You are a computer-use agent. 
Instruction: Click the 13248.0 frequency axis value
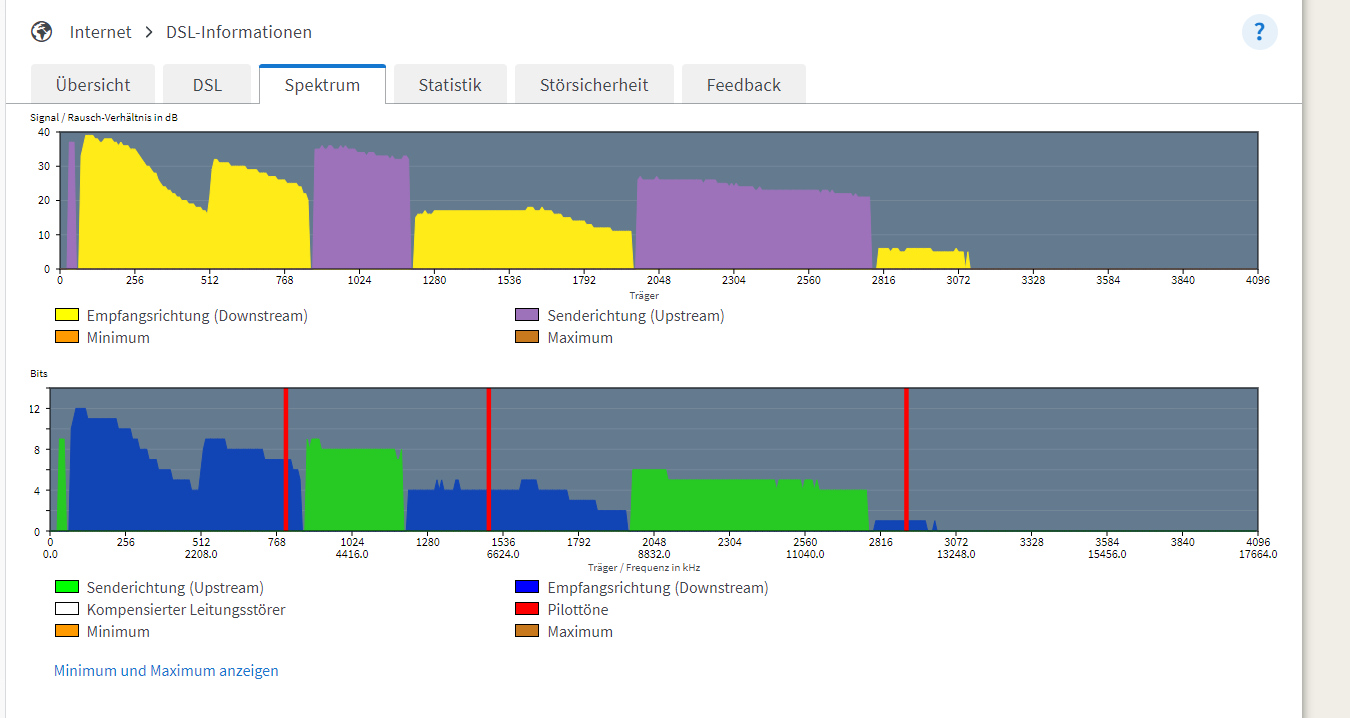[956, 554]
